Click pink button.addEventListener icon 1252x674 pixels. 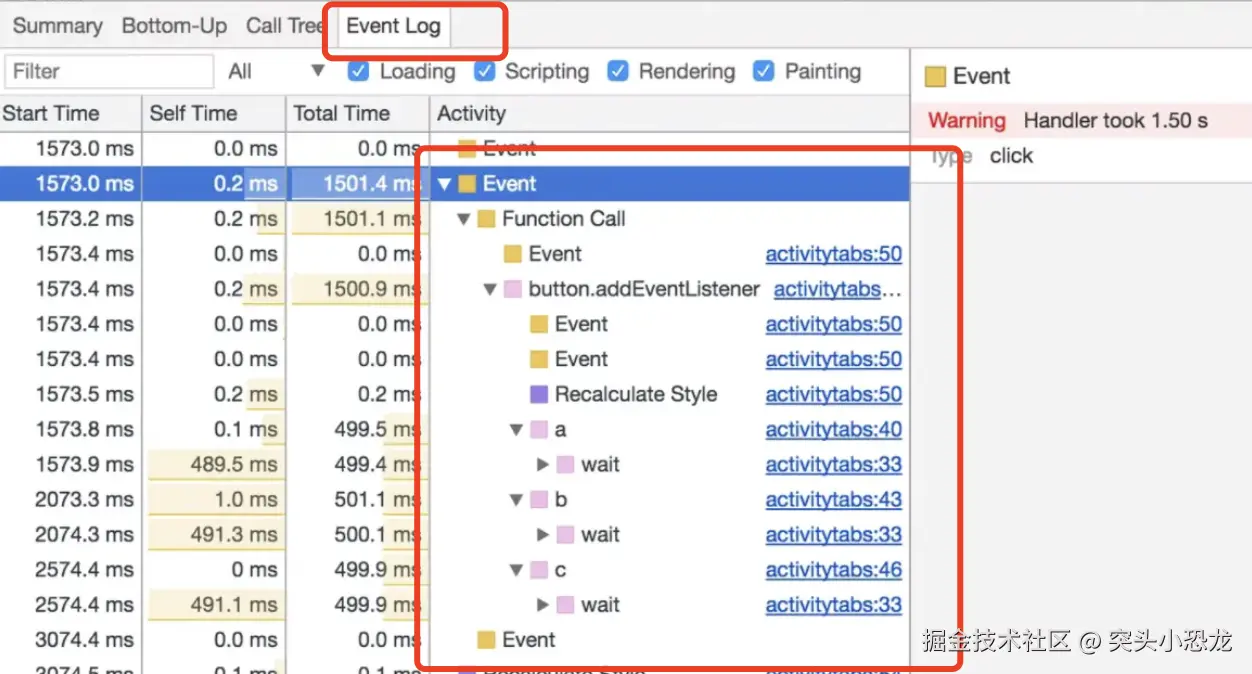point(512,289)
